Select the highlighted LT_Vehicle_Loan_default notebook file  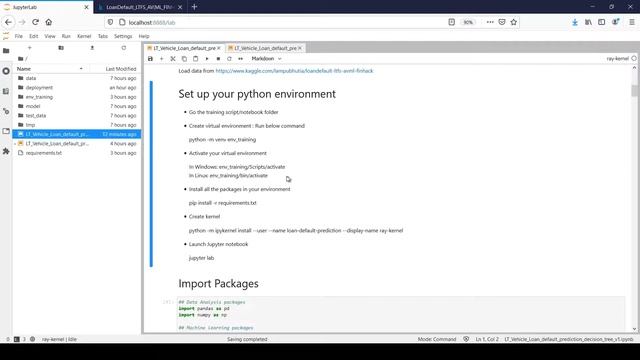pos(77,134)
